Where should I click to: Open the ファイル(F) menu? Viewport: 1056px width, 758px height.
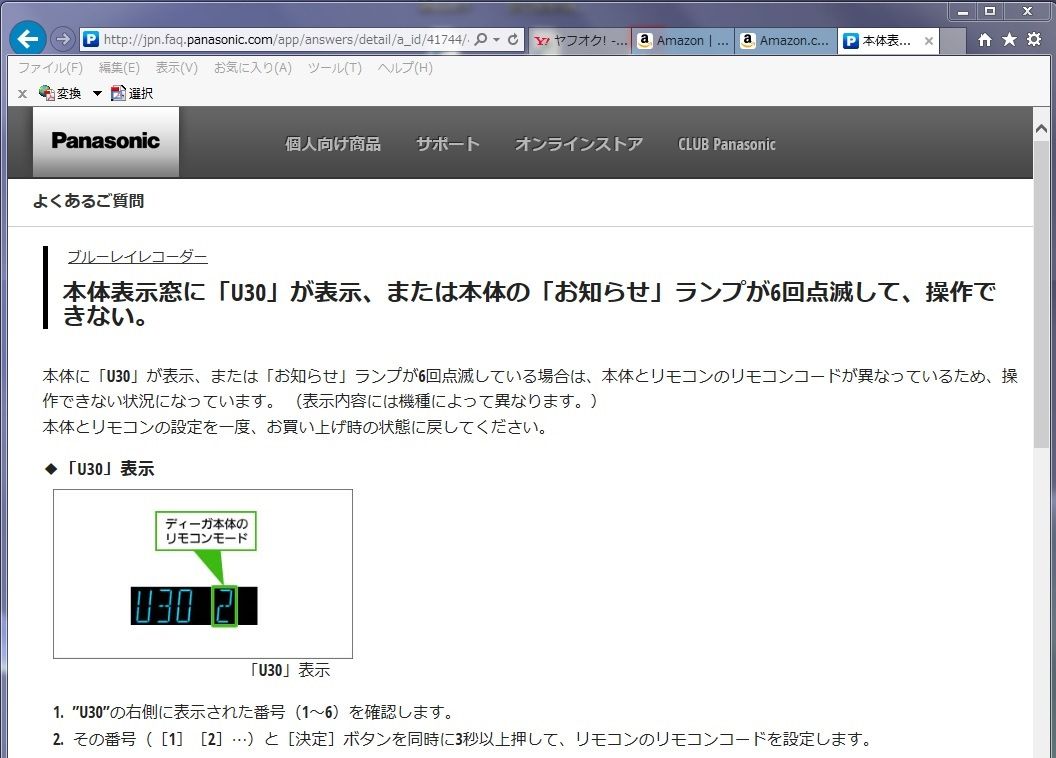tap(51, 67)
